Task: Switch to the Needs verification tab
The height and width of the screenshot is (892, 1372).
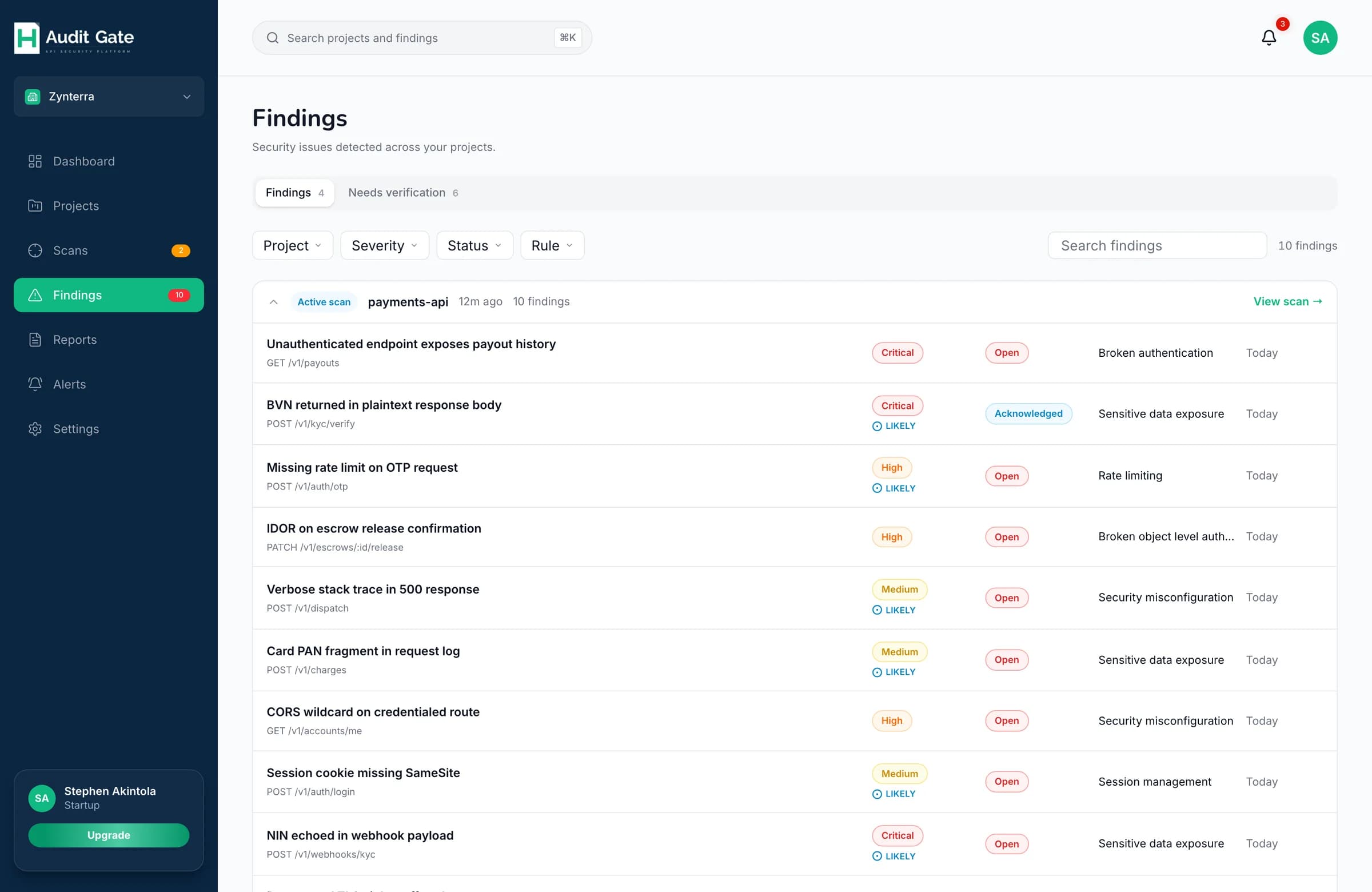Action: [403, 193]
